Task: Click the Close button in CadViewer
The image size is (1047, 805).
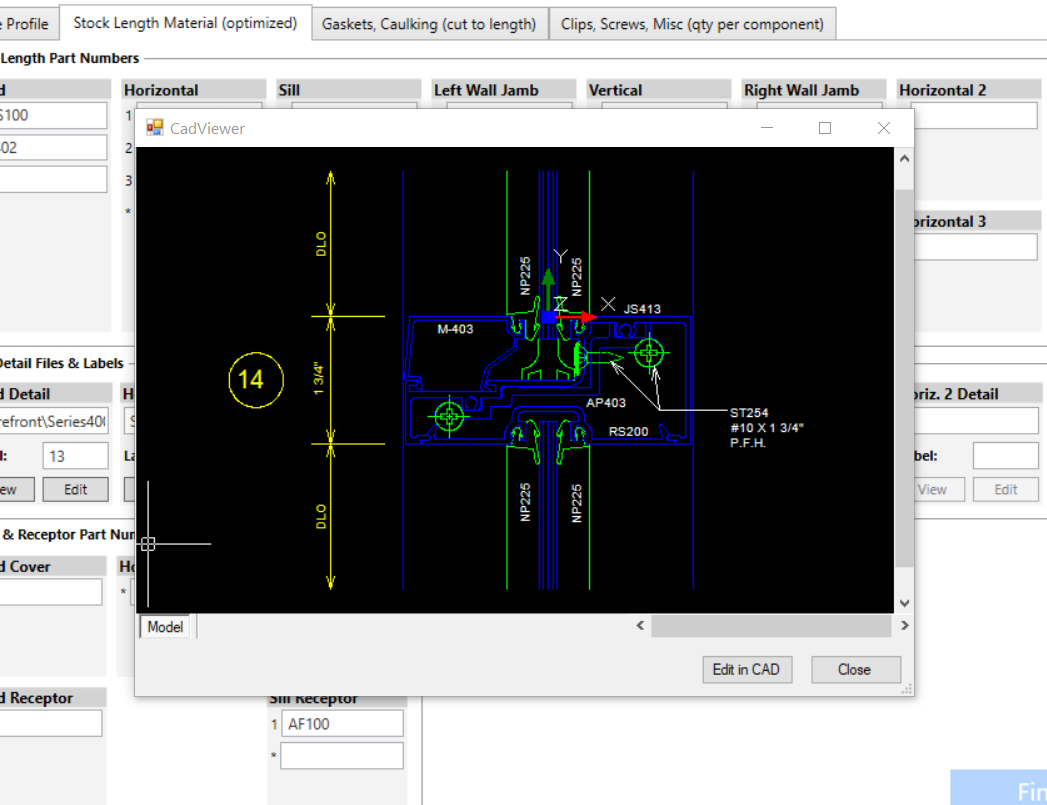Action: (855, 669)
